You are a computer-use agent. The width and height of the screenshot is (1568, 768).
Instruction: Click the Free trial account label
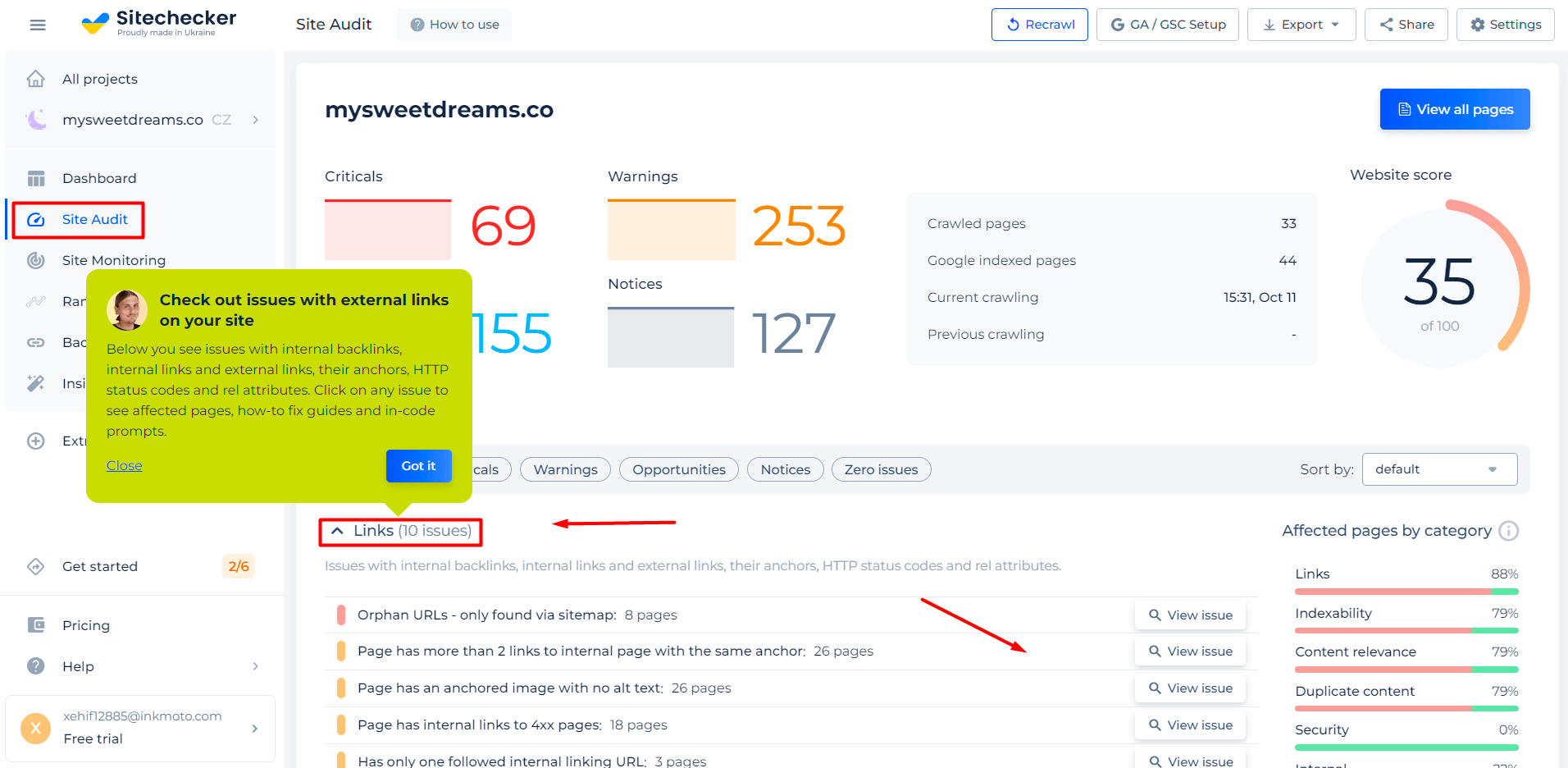click(93, 738)
